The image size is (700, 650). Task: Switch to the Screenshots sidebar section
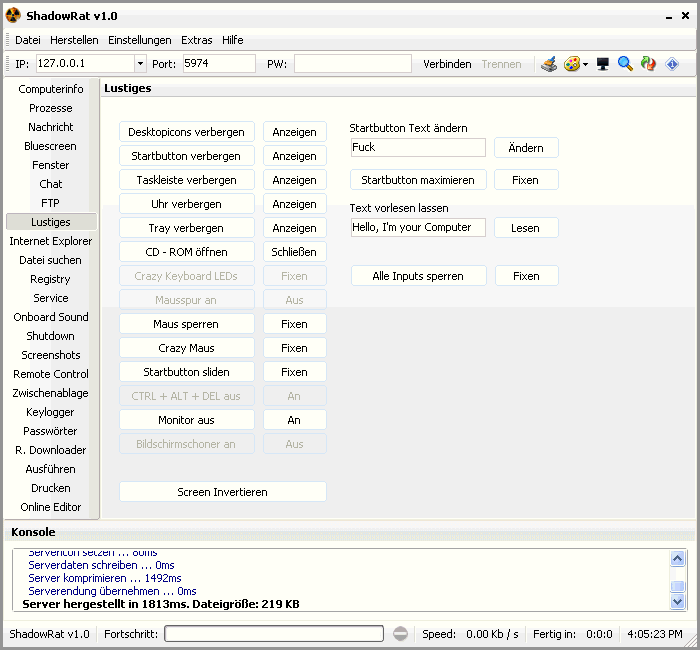pyautogui.click(x=50, y=355)
